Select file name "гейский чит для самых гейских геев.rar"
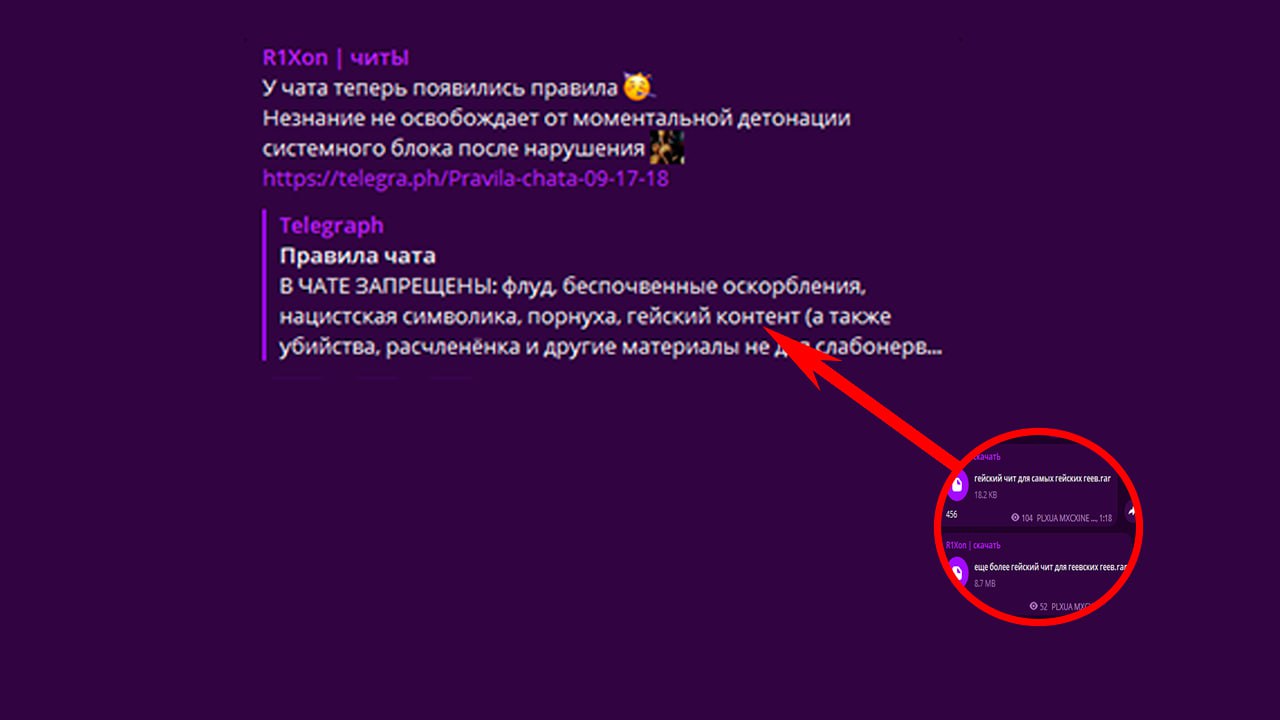Screen dimensions: 1280x720 (1042, 479)
